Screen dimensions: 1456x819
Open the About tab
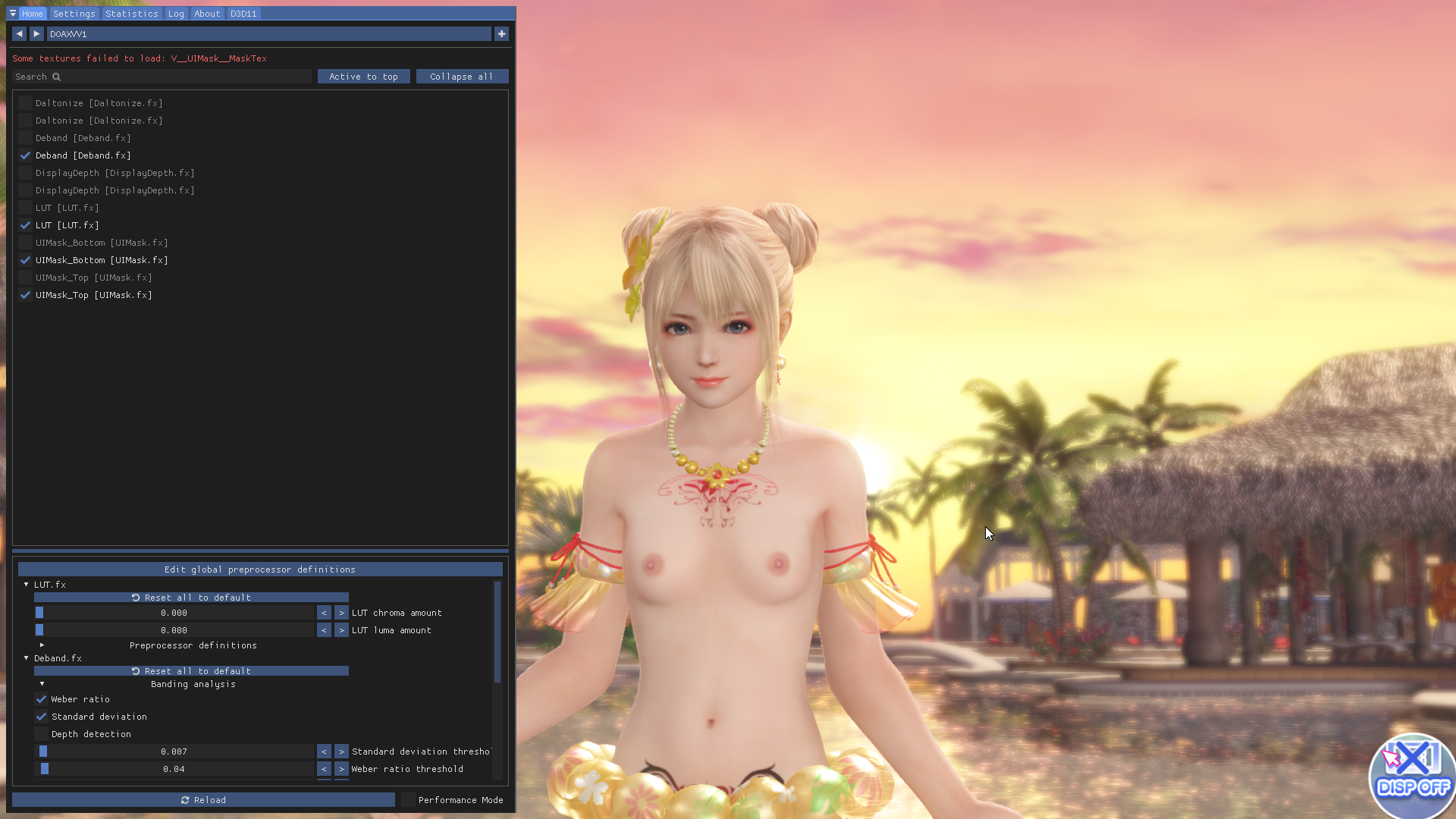click(x=207, y=14)
